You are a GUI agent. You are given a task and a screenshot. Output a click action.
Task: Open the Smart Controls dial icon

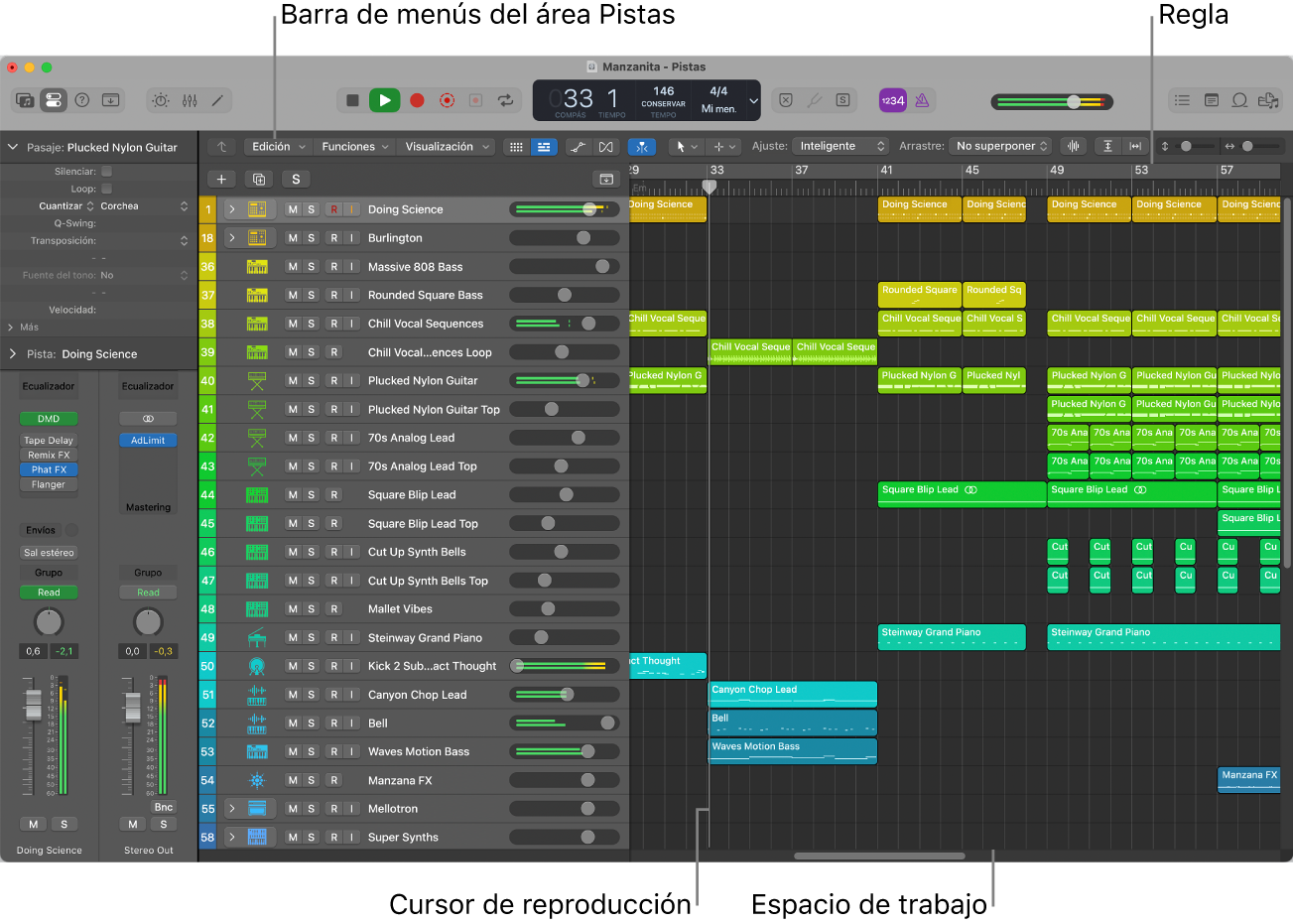click(x=161, y=100)
